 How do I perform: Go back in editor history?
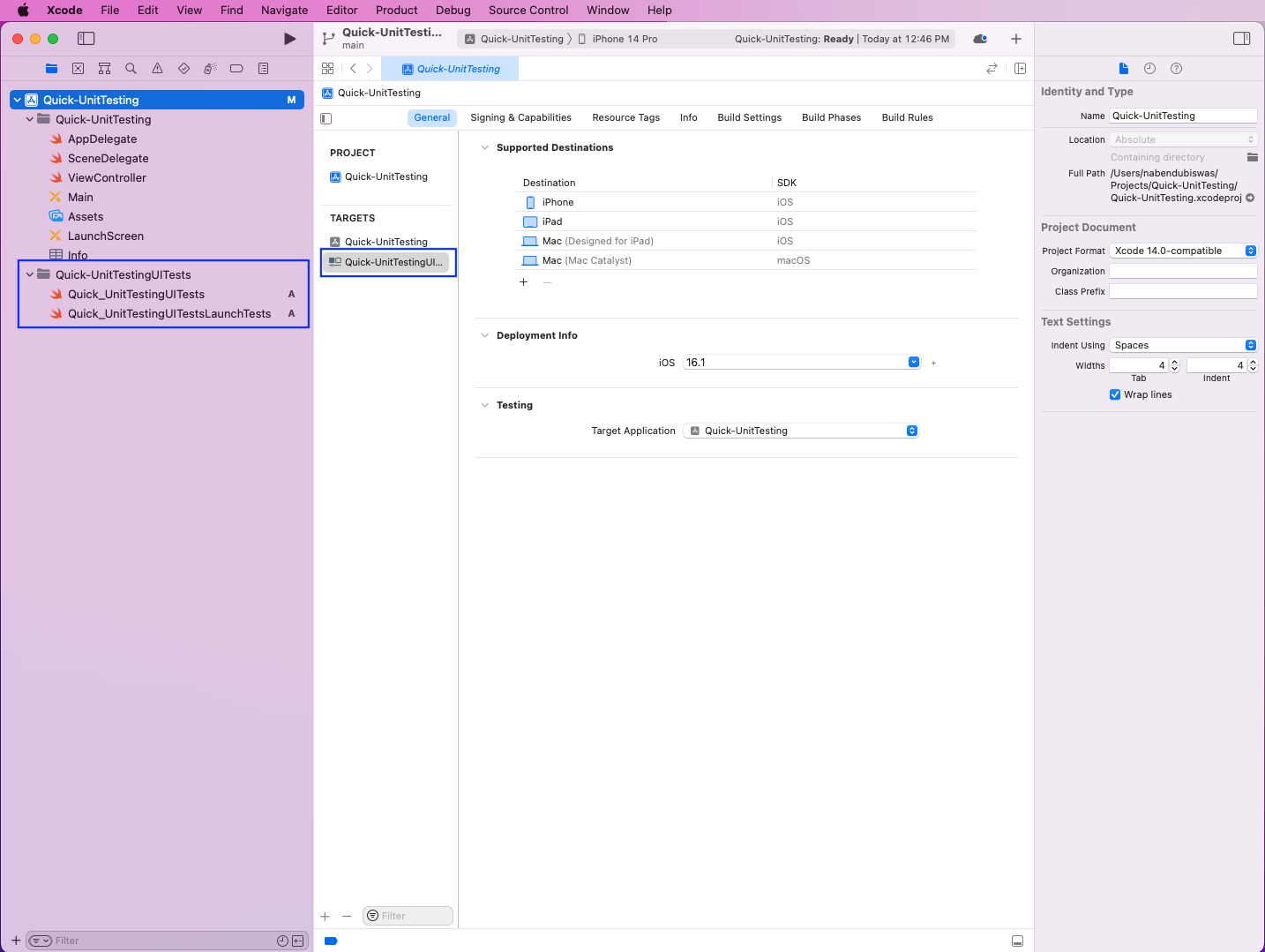coord(354,69)
